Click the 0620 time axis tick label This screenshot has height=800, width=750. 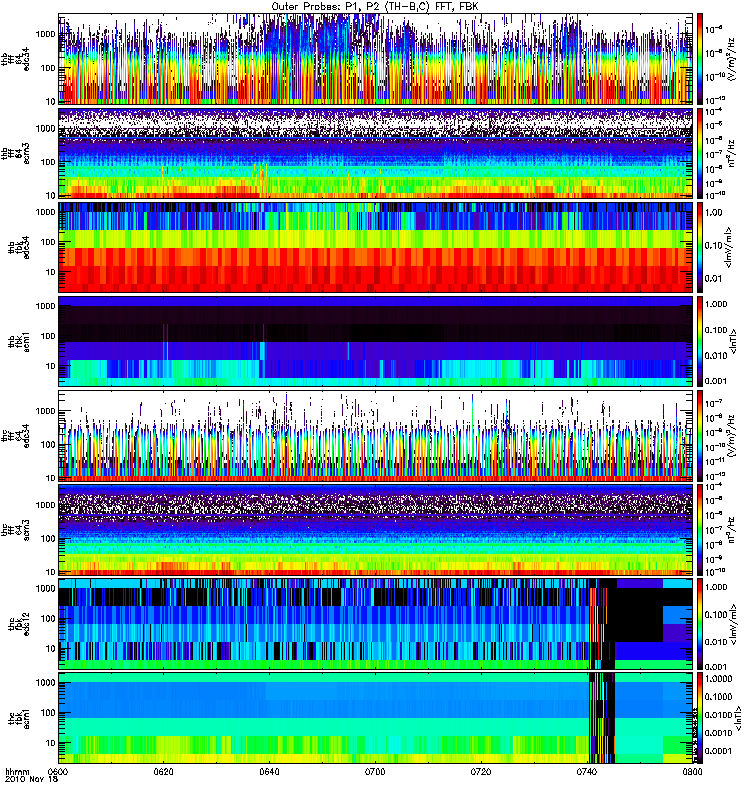coord(163,772)
